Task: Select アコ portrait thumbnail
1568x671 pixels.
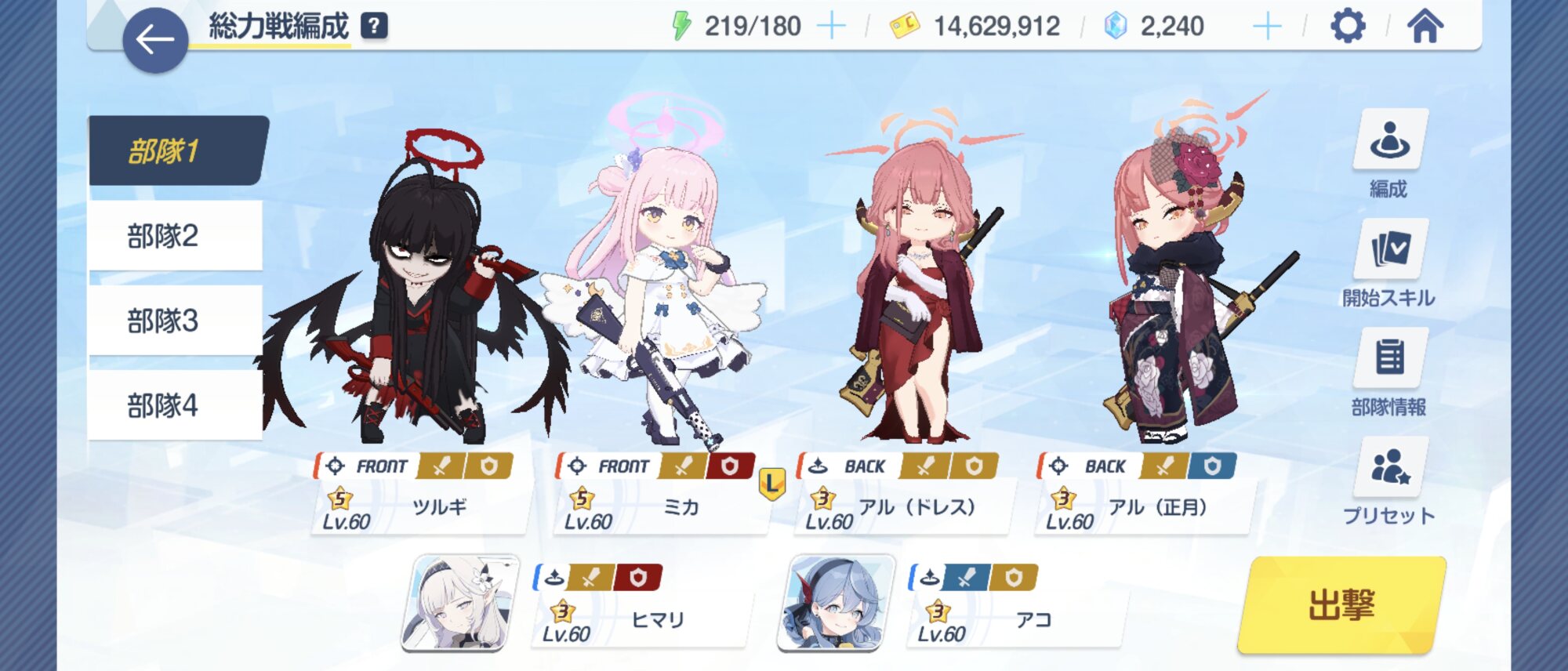Action: 836,603
